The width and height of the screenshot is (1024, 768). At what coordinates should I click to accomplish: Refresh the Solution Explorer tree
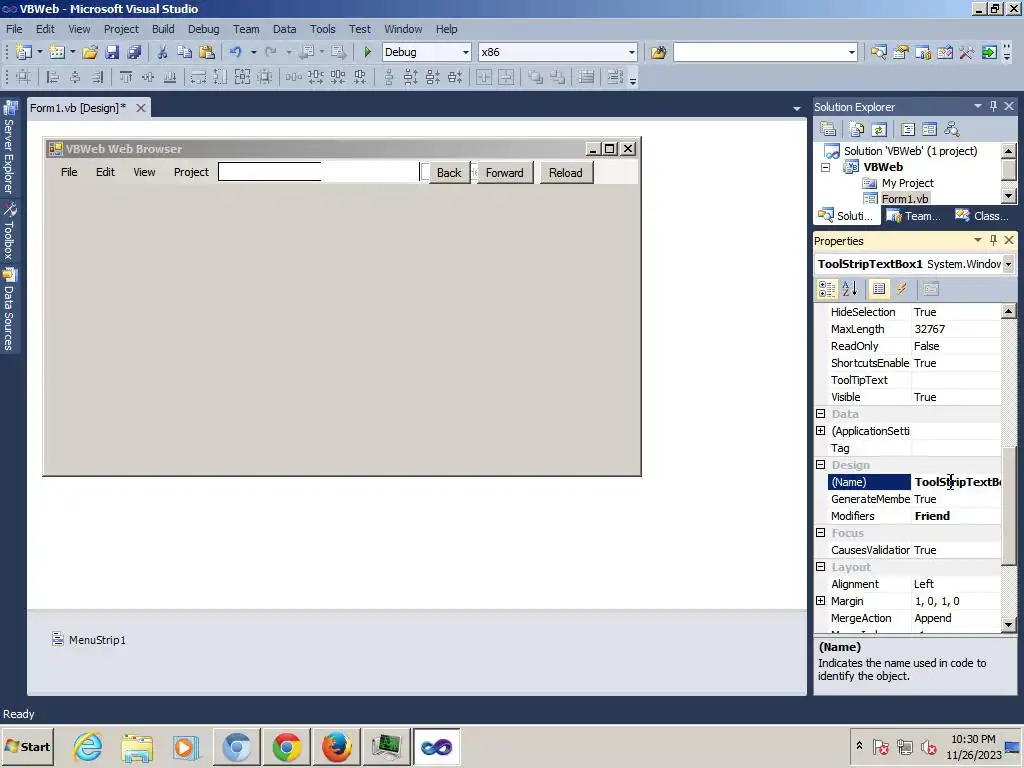[879, 129]
